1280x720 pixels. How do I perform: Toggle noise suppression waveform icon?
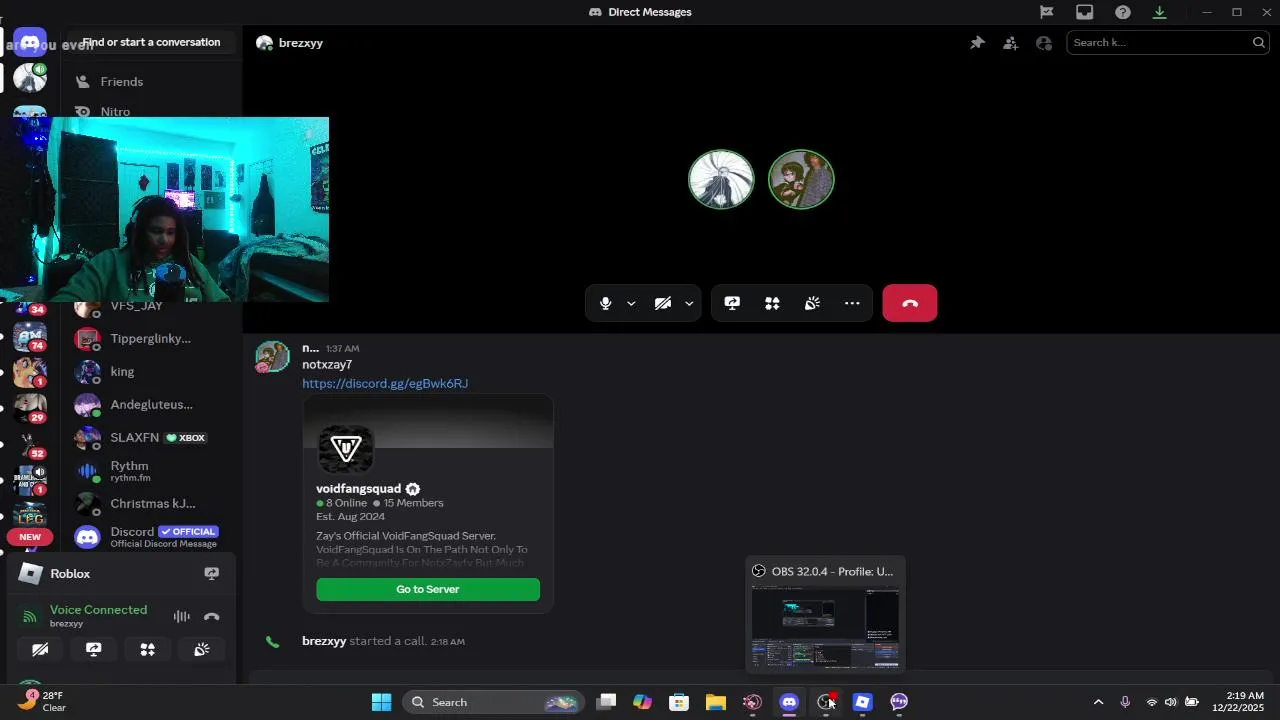(x=181, y=617)
